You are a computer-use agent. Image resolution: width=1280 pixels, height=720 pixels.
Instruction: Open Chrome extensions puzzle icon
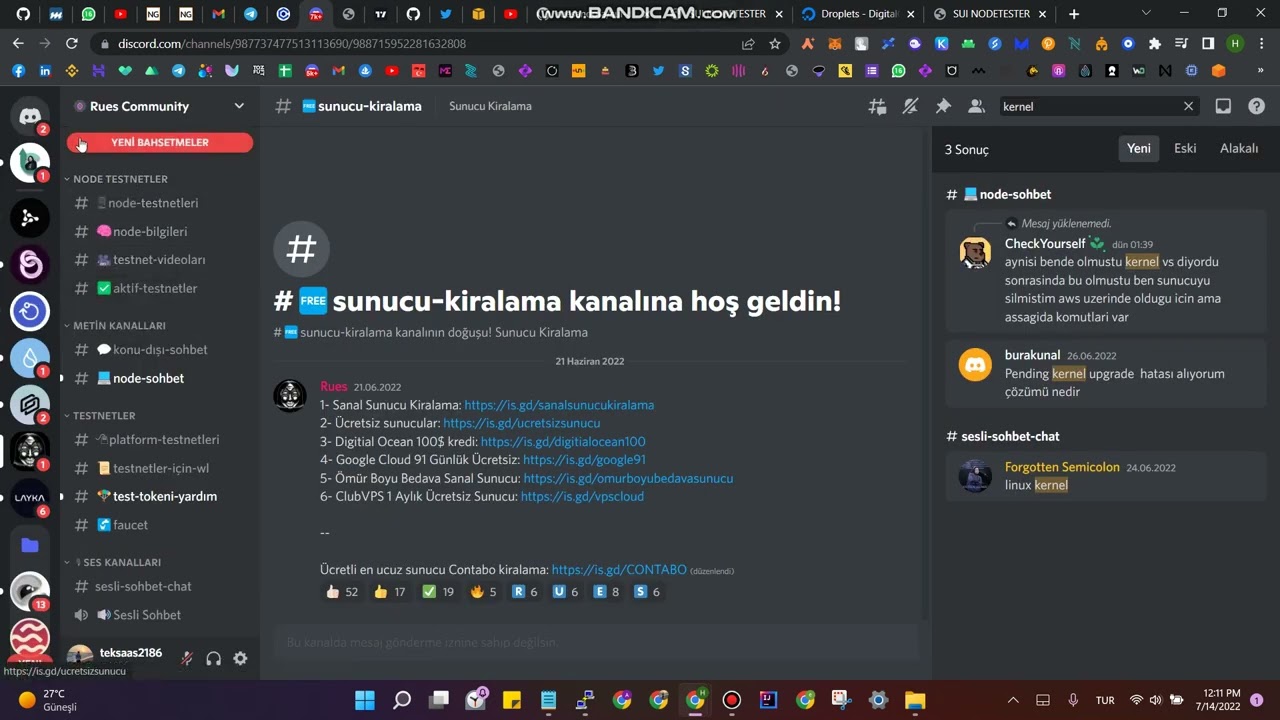point(1155,44)
